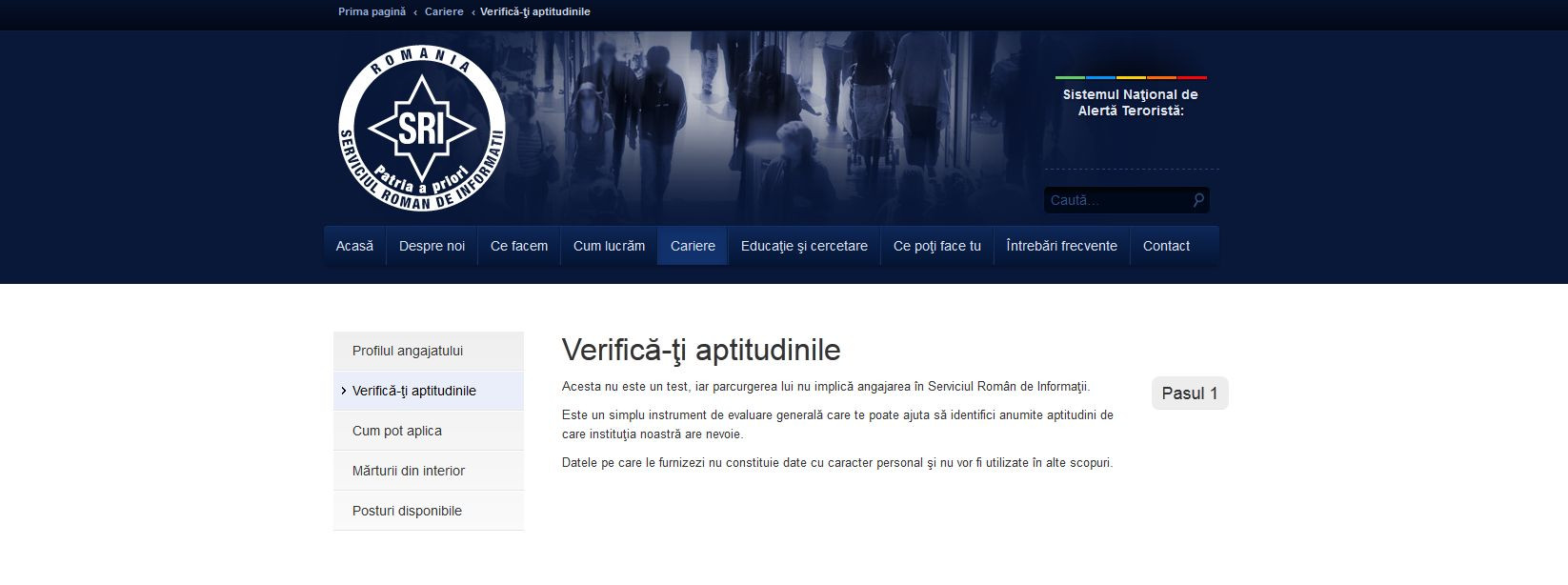Open the Contact menu item
The image size is (1568, 585).
coord(1166,246)
